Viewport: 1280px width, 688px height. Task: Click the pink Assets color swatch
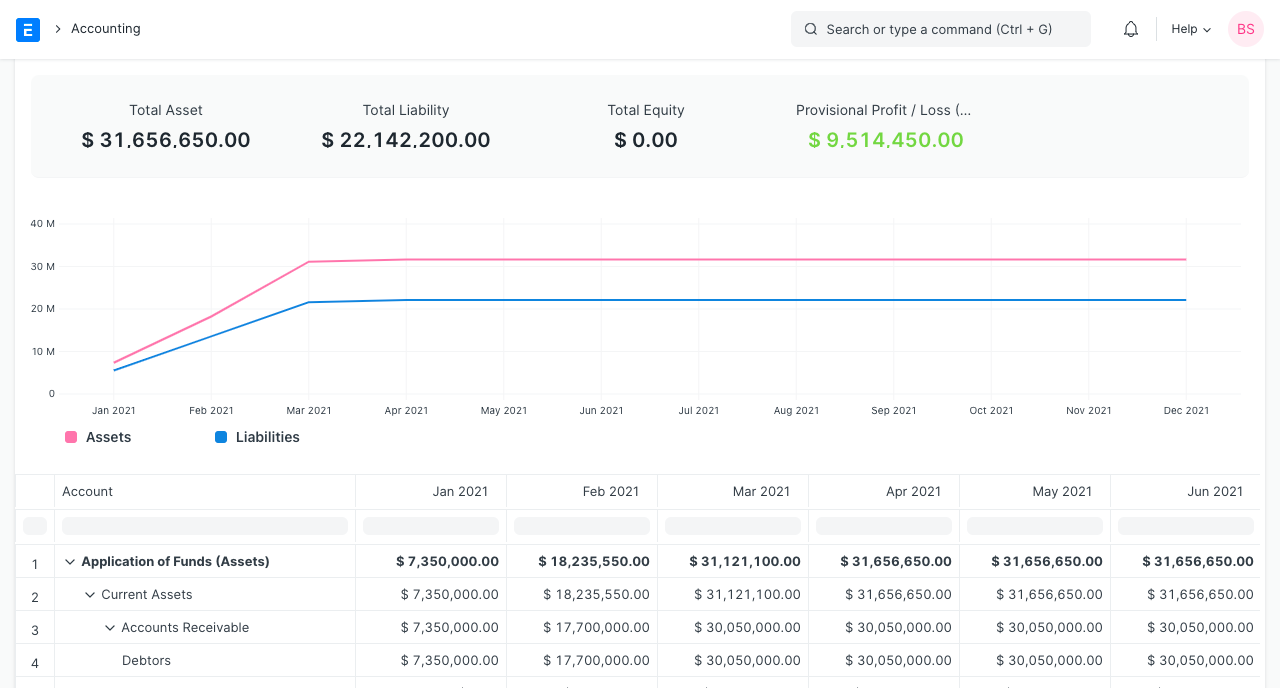tap(71, 437)
